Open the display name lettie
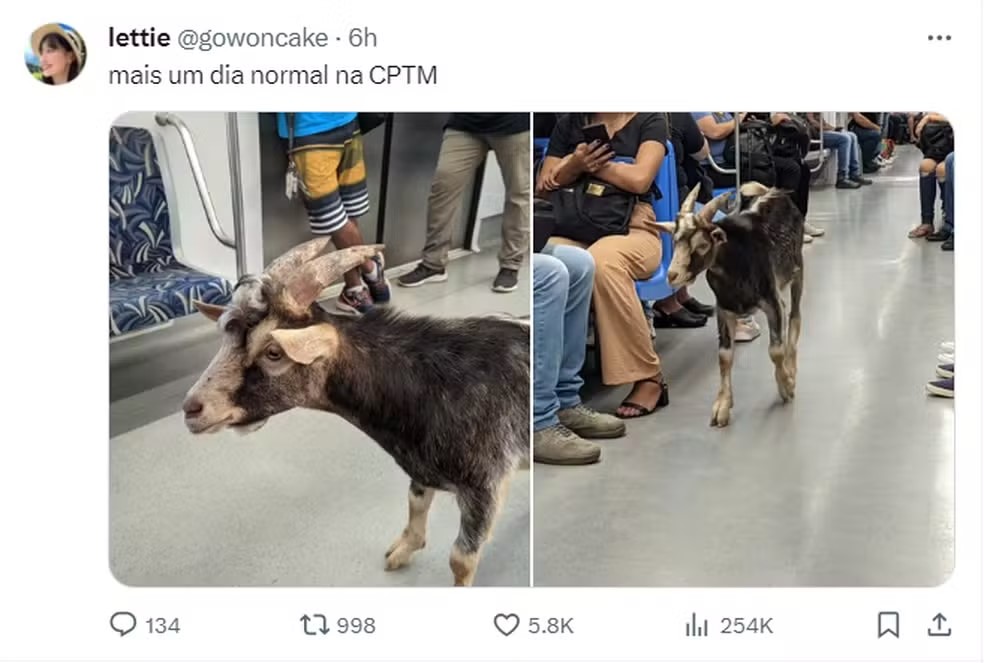Image resolution: width=984 pixels, height=663 pixels. coord(139,38)
